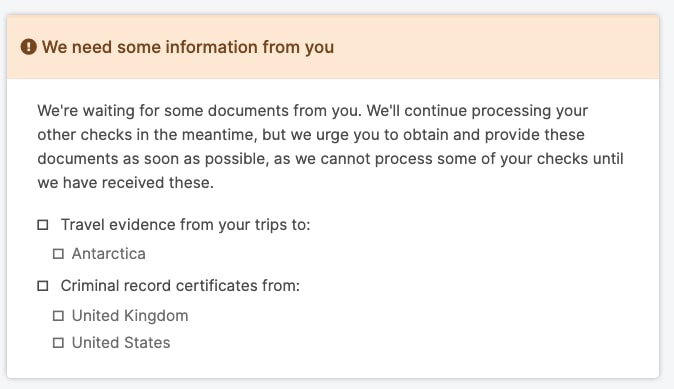The image size is (674, 389).
Task: Click blank white space right of Antarctica
Action: 387,254
